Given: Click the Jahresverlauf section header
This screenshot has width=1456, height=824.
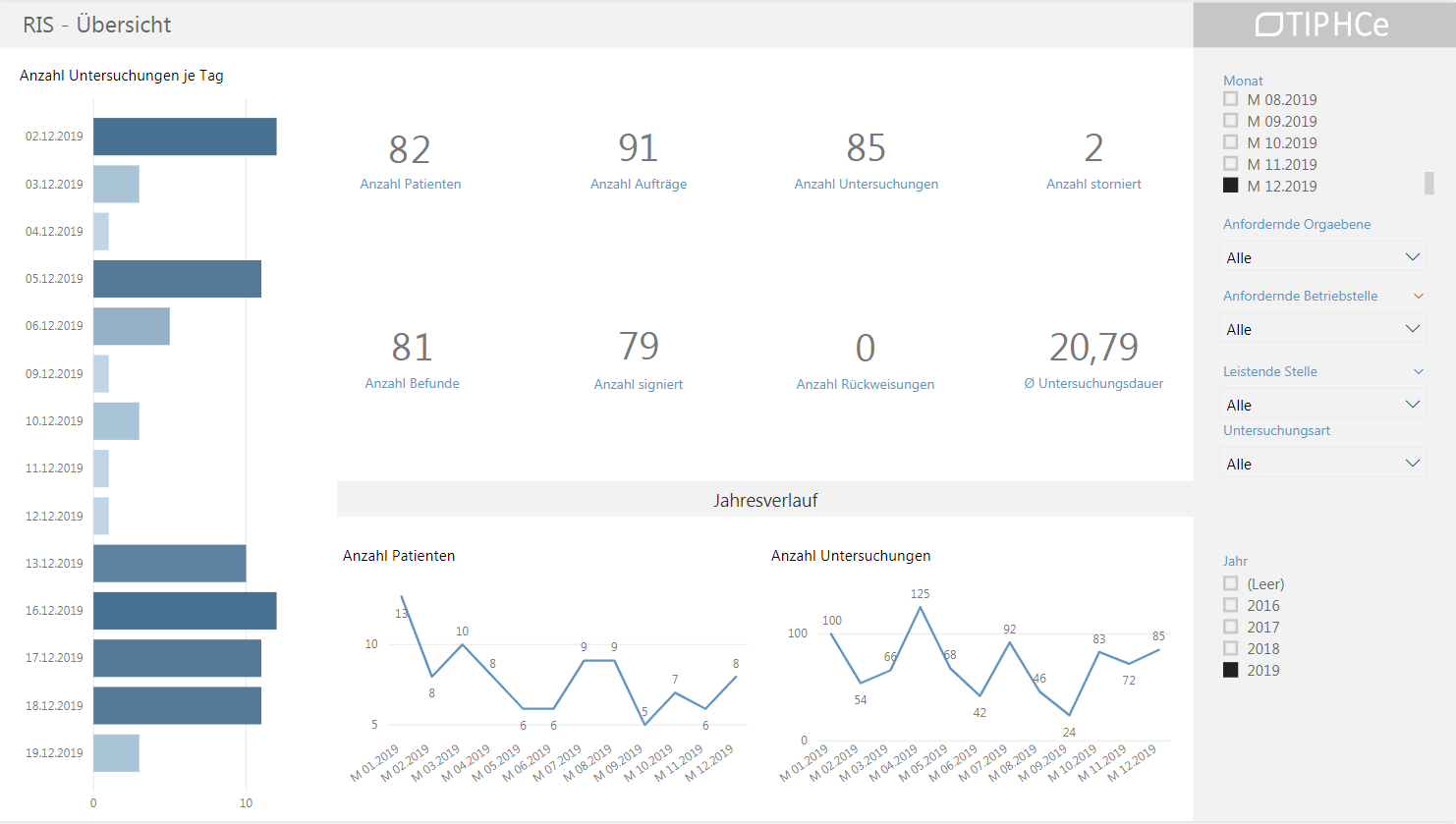Looking at the screenshot, I should (765, 500).
